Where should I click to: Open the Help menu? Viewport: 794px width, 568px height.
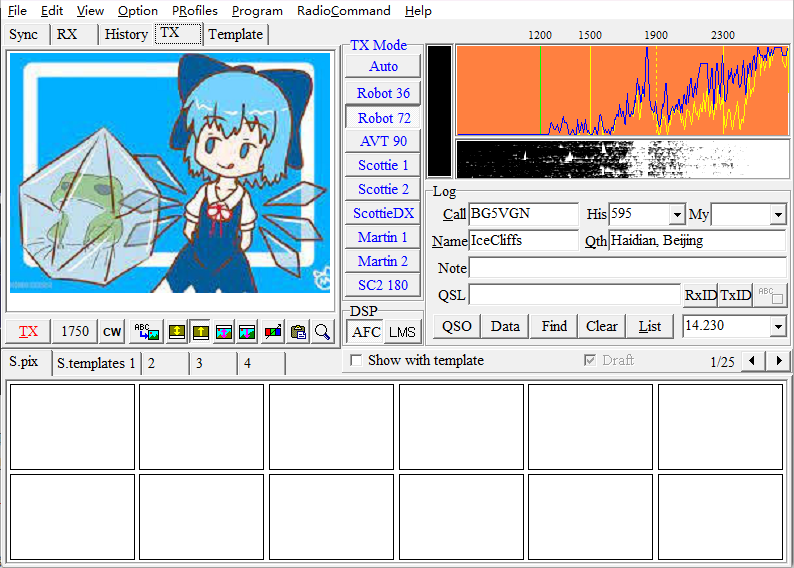(418, 11)
